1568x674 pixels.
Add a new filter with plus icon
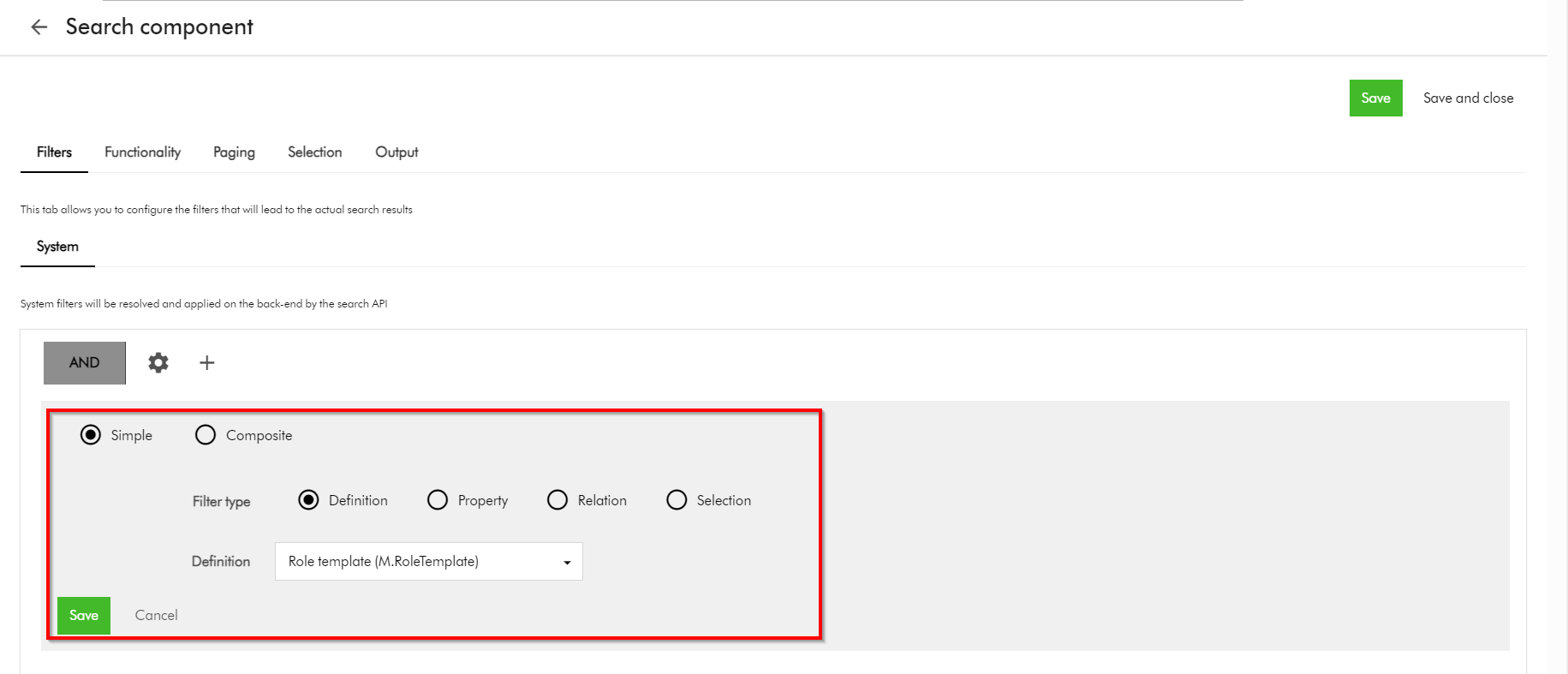click(206, 363)
